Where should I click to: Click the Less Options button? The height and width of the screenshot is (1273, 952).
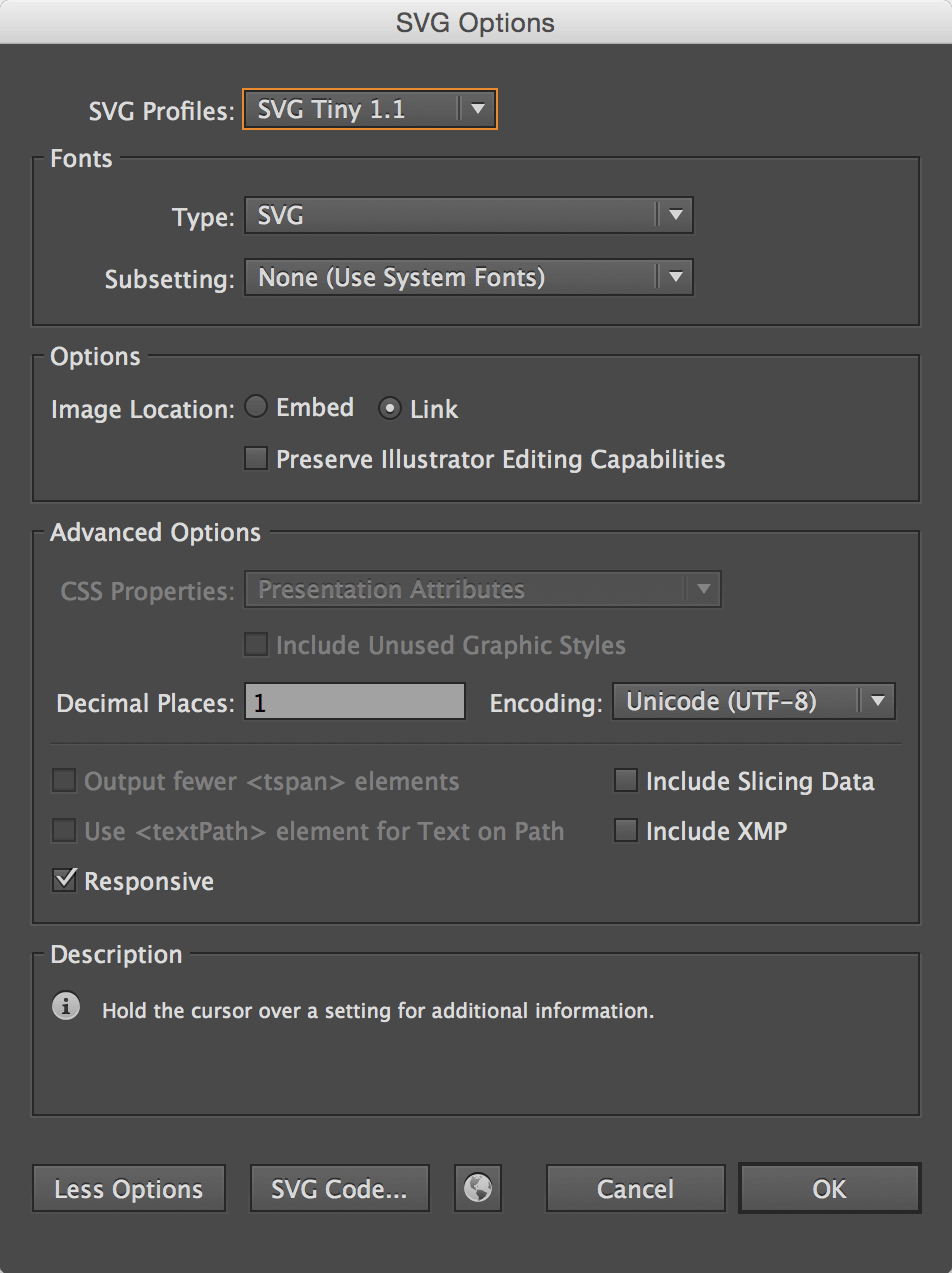pos(128,1188)
